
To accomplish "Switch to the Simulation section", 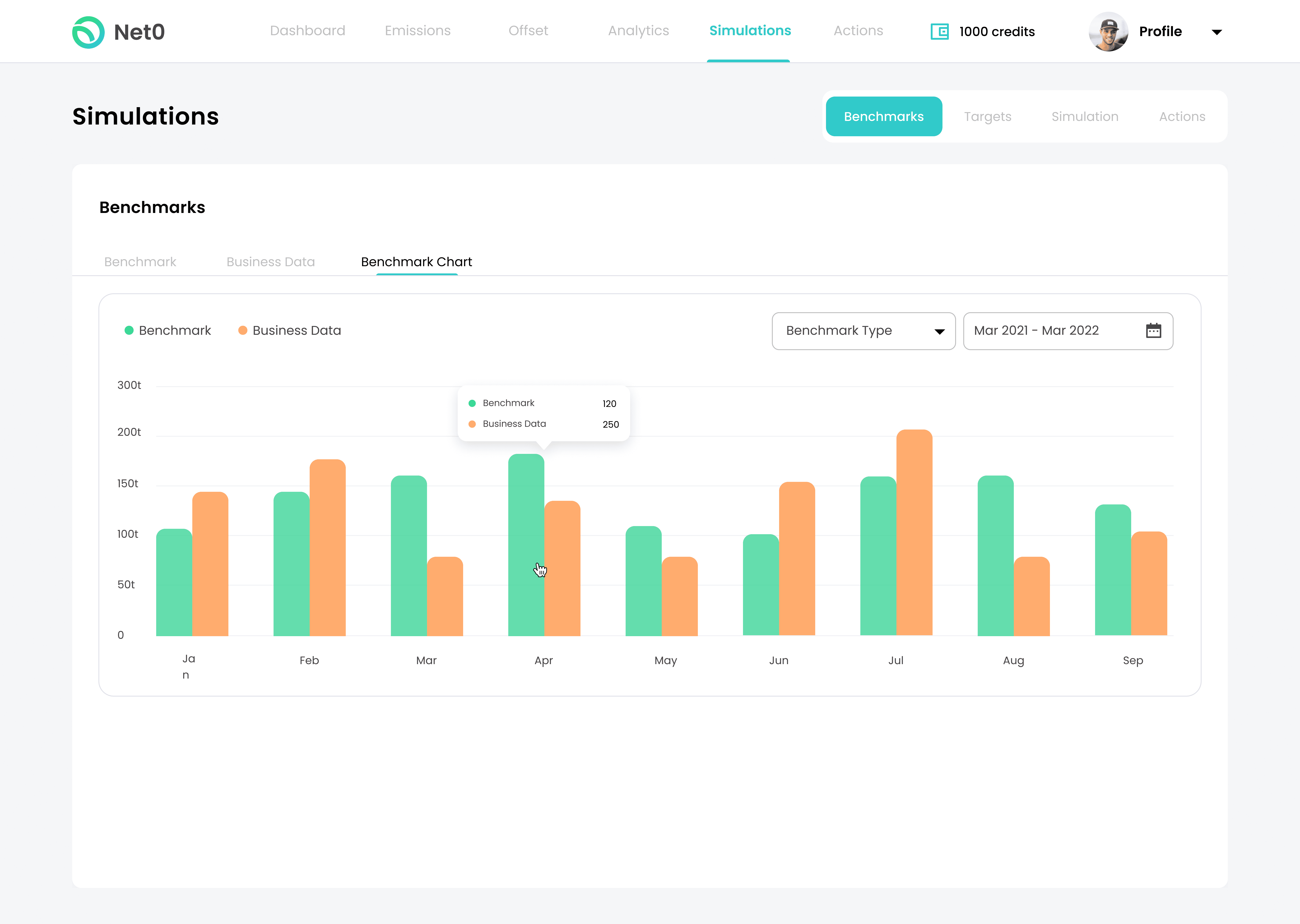I will pos(1085,117).
